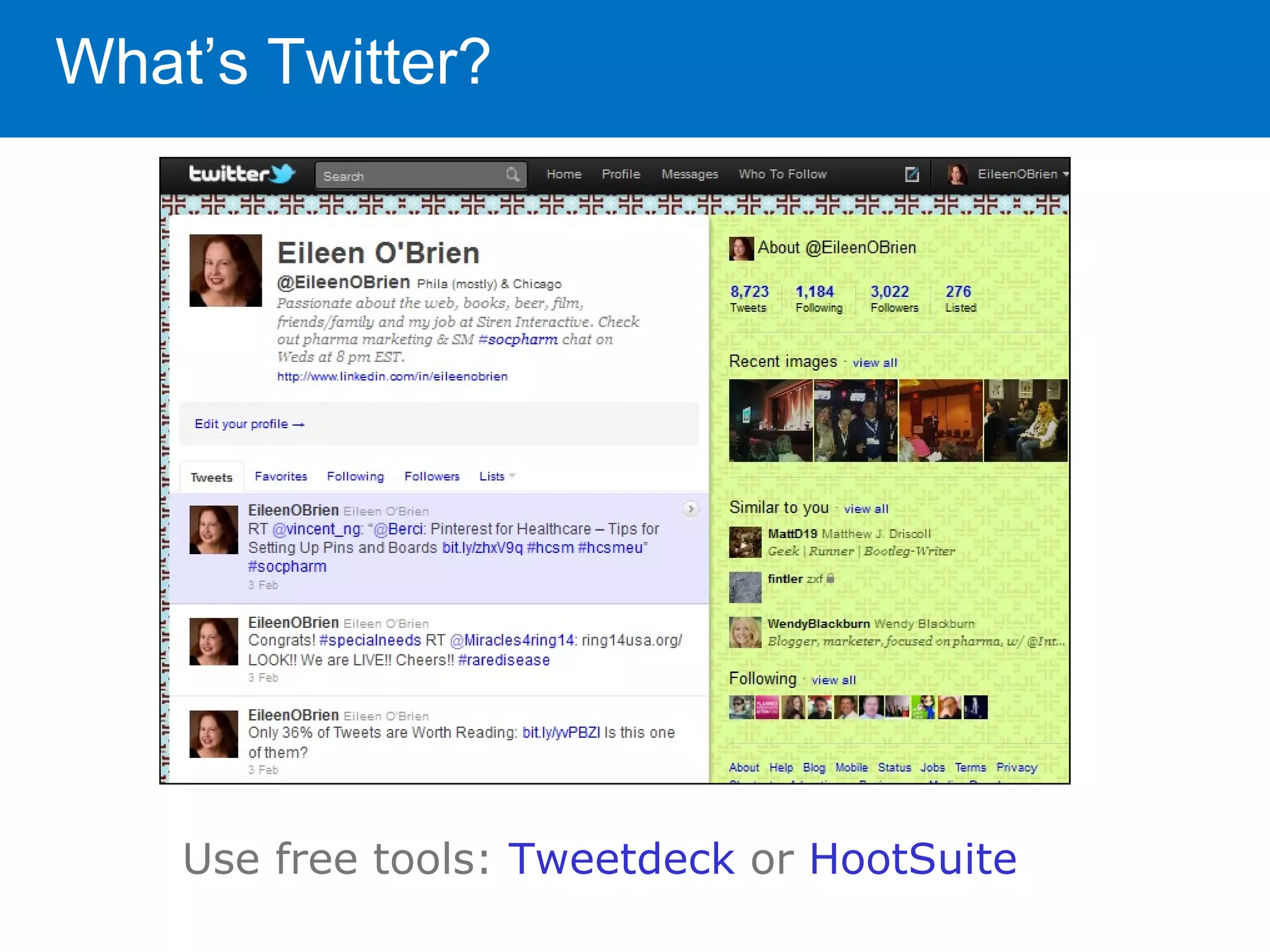The height and width of the screenshot is (952, 1270).
Task: Open the fourth recent image thumbnail
Action: tap(1026, 421)
